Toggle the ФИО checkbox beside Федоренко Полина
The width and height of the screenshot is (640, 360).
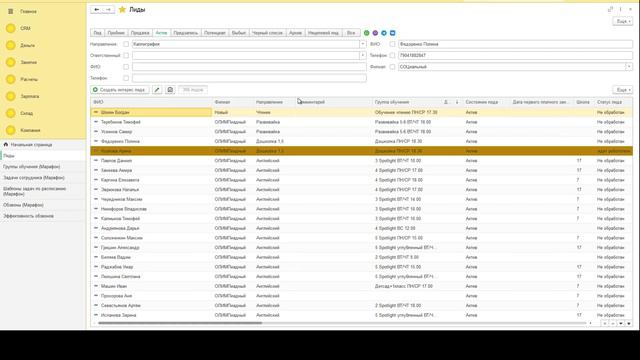point(392,44)
